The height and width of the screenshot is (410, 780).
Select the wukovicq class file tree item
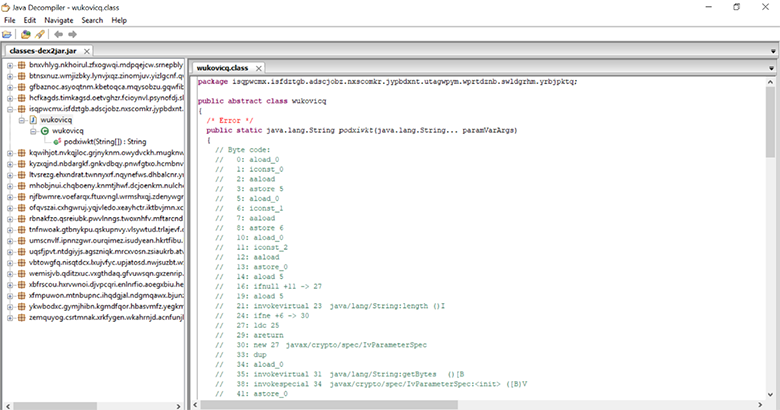pyautogui.click(x=56, y=120)
